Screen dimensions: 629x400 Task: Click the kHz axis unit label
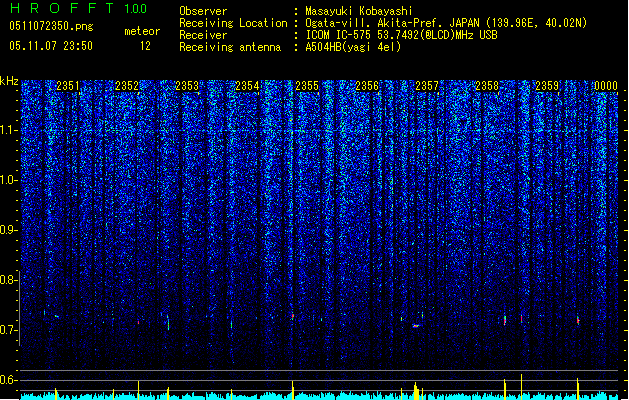[9, 81]
